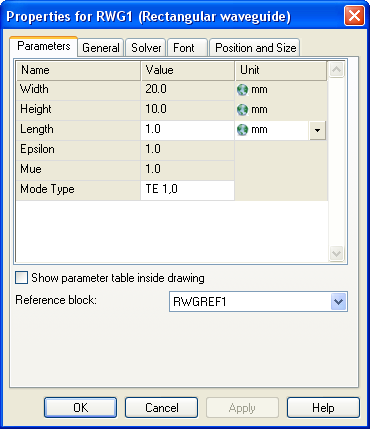Viewport: 370px width, 429px height.
Task: Select the Length value field
Action: pos(188,130)
